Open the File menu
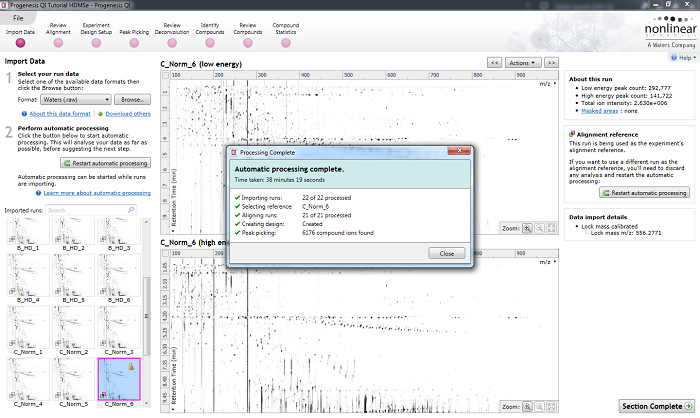Image resolution: width=700 pixels, height=418 pixels. pos(18,18)
